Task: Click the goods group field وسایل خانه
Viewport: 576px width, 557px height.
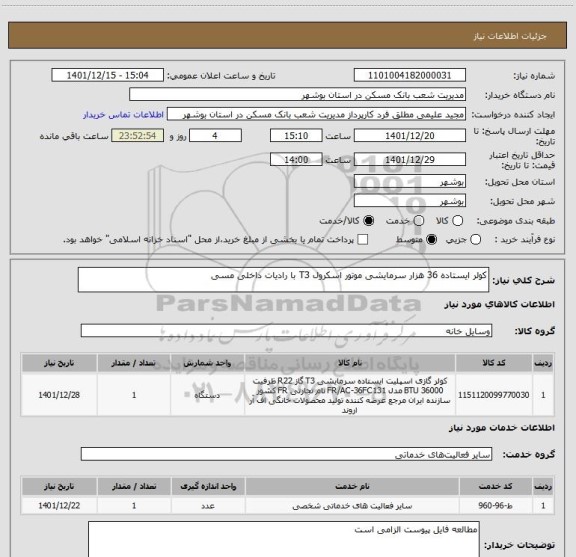Action: (286, 331)
